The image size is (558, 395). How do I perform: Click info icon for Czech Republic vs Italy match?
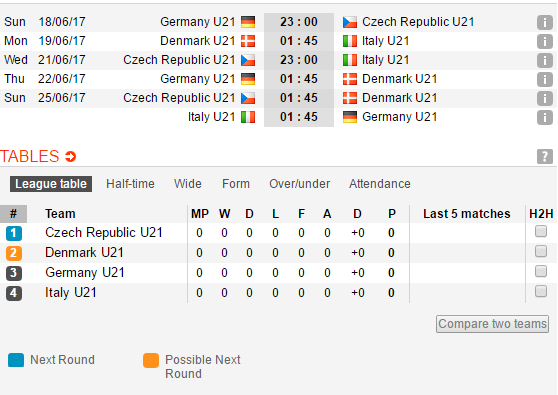pos(544,60)
